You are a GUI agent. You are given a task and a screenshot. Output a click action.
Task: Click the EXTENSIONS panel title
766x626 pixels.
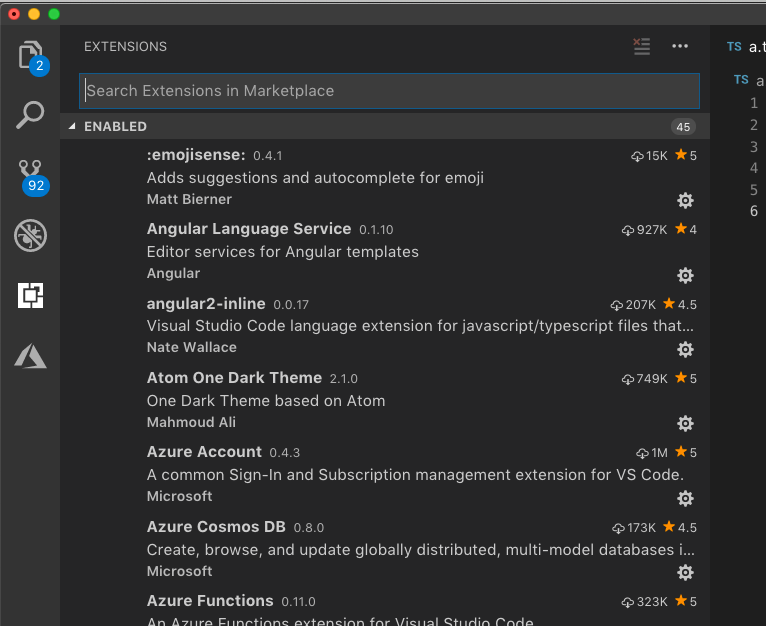(125, 46)
